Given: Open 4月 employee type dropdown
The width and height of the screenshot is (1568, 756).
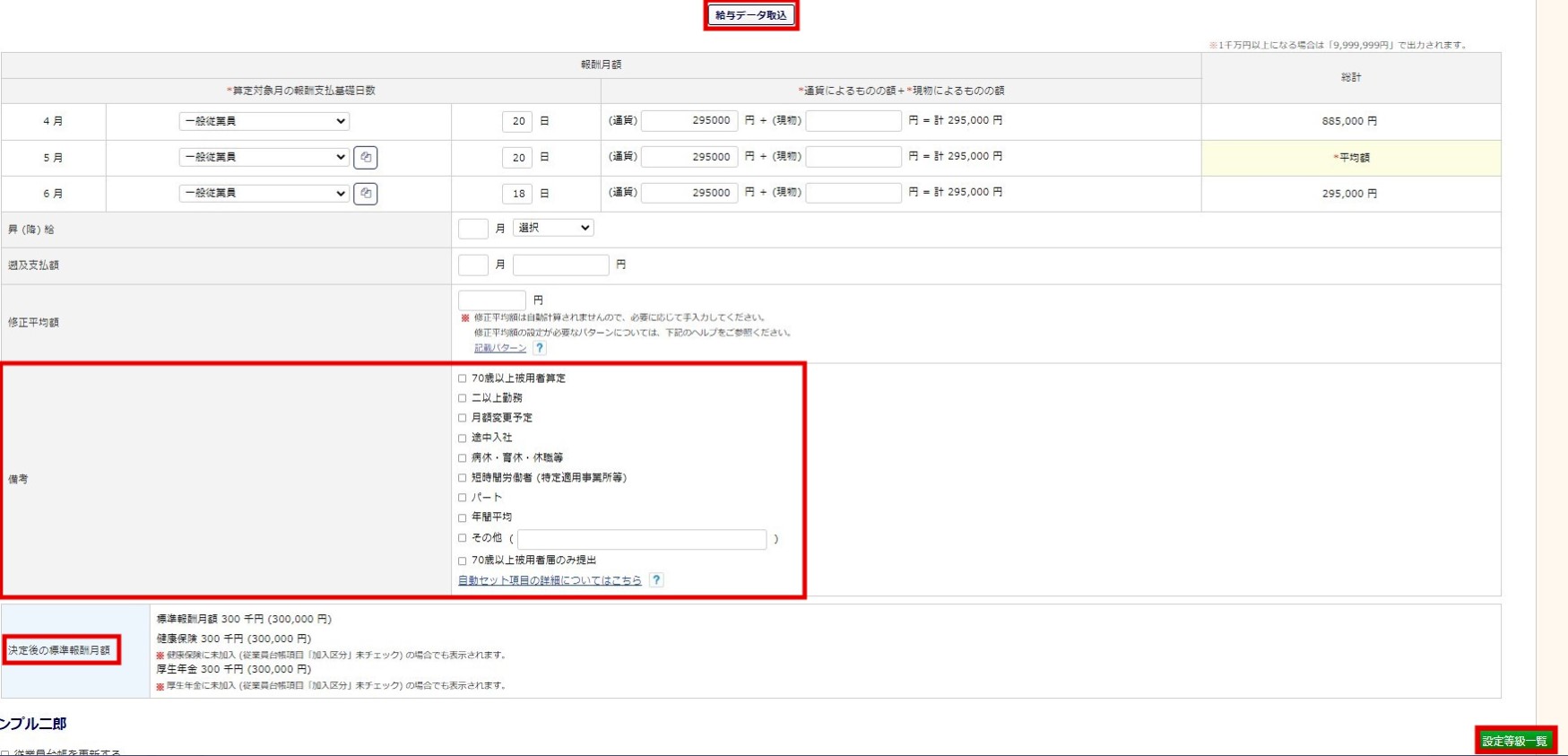Looking at the screenshot, I should coord(264,121).
